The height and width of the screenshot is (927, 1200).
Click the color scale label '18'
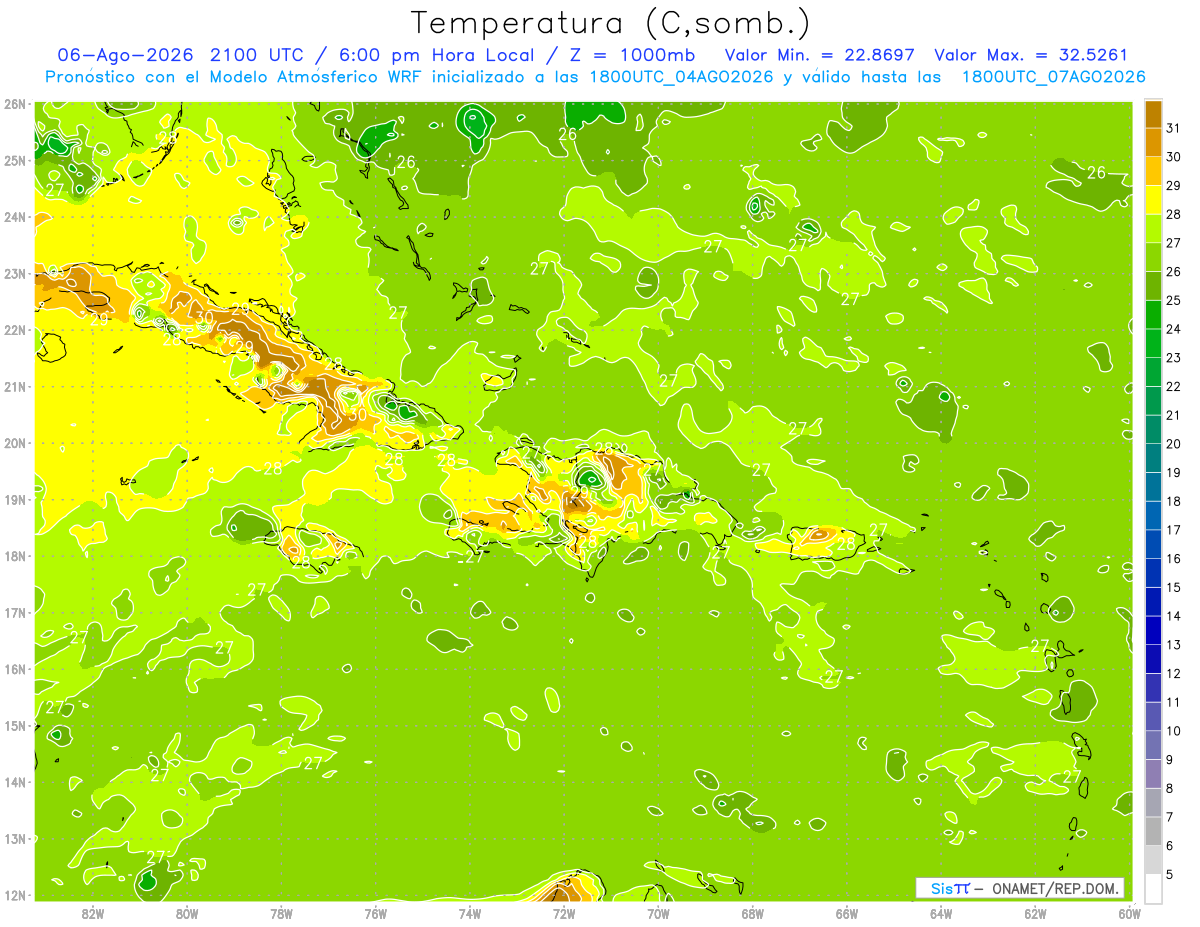coord(1174,501)
